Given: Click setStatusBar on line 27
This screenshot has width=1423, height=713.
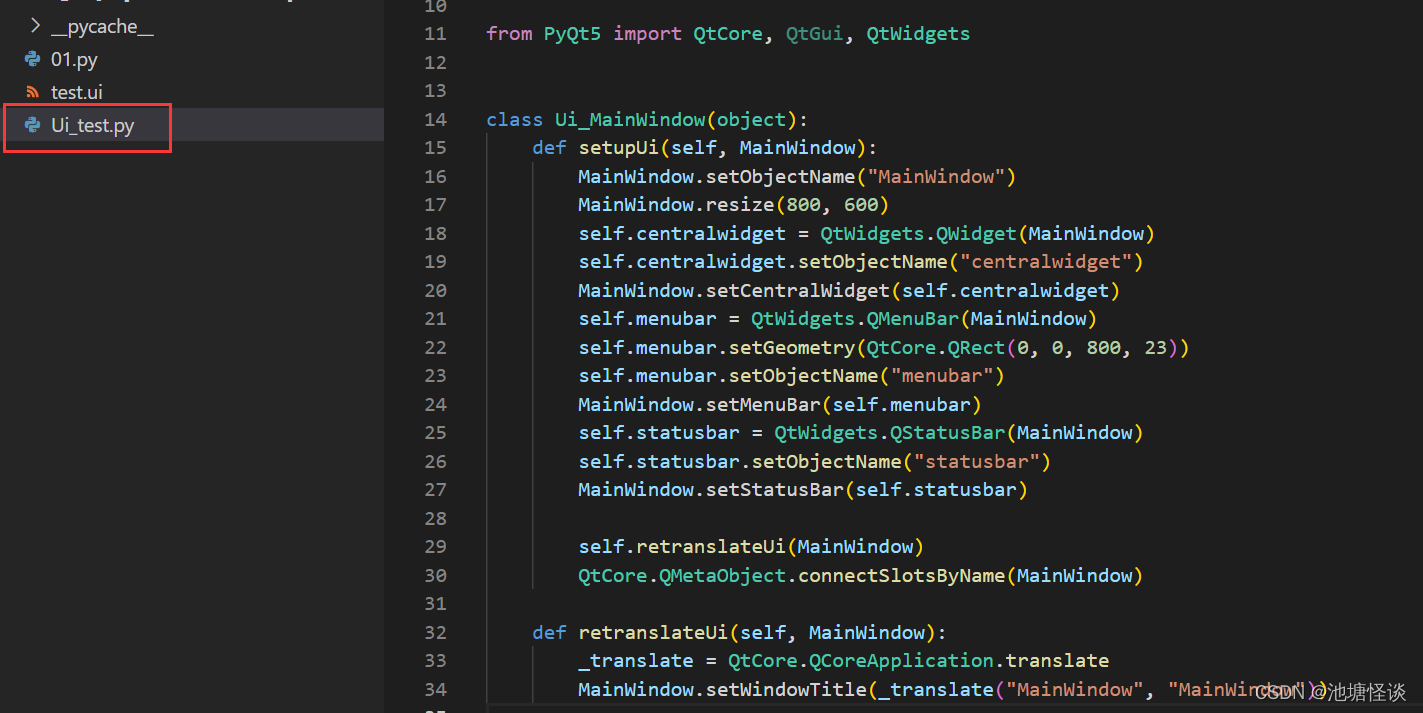Looking at the screenshot, I should tap(774, 490).
